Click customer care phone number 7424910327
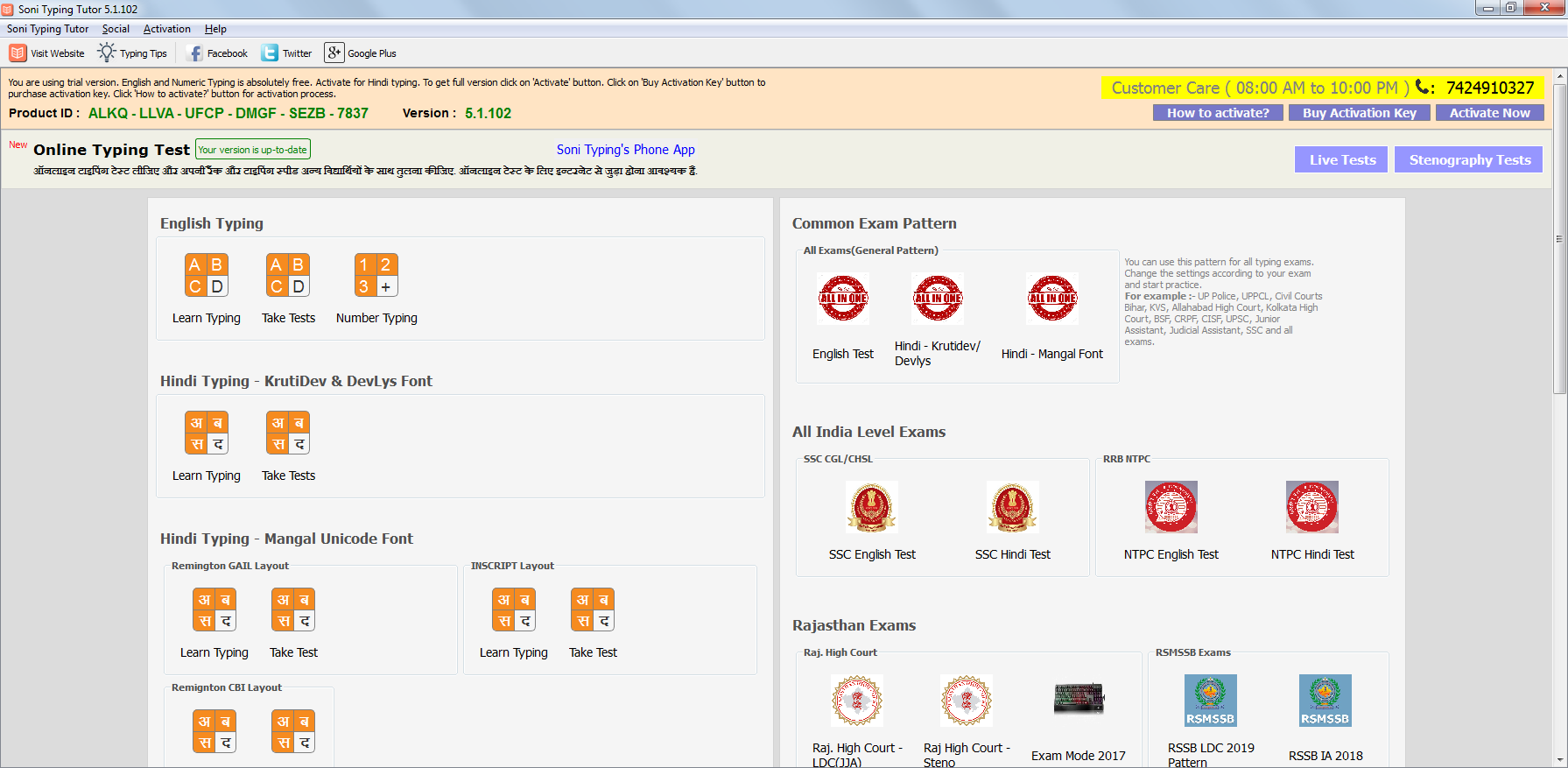 point(1490,88)
